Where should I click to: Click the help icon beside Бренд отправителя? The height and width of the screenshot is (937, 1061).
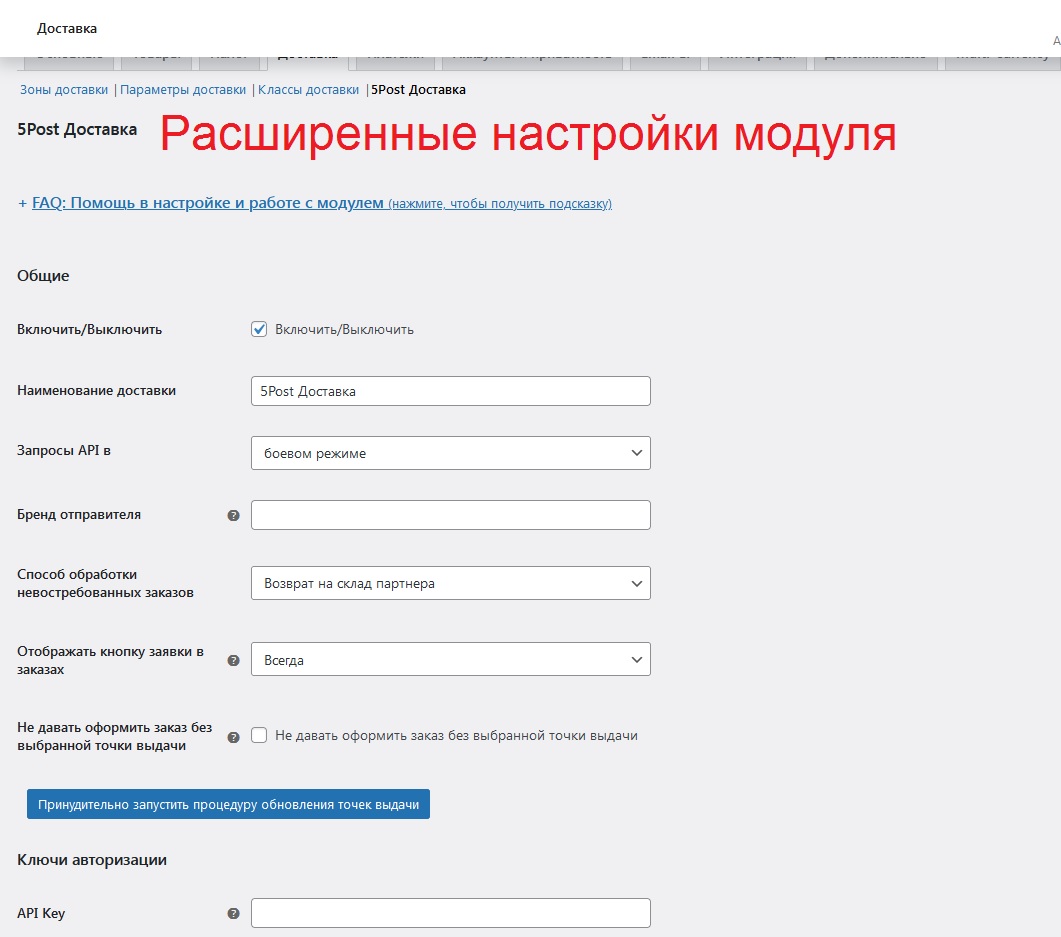[233, 516]
